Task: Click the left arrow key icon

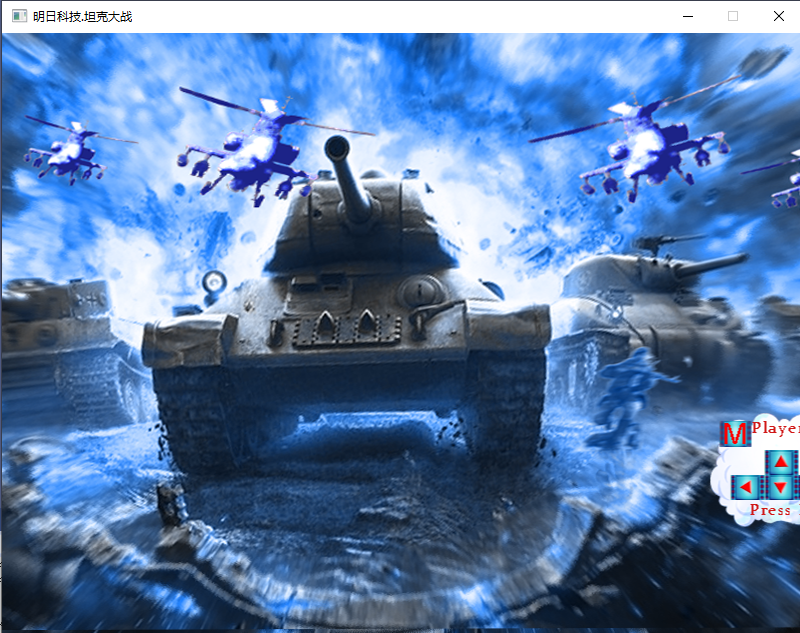Action: (747, 488)
